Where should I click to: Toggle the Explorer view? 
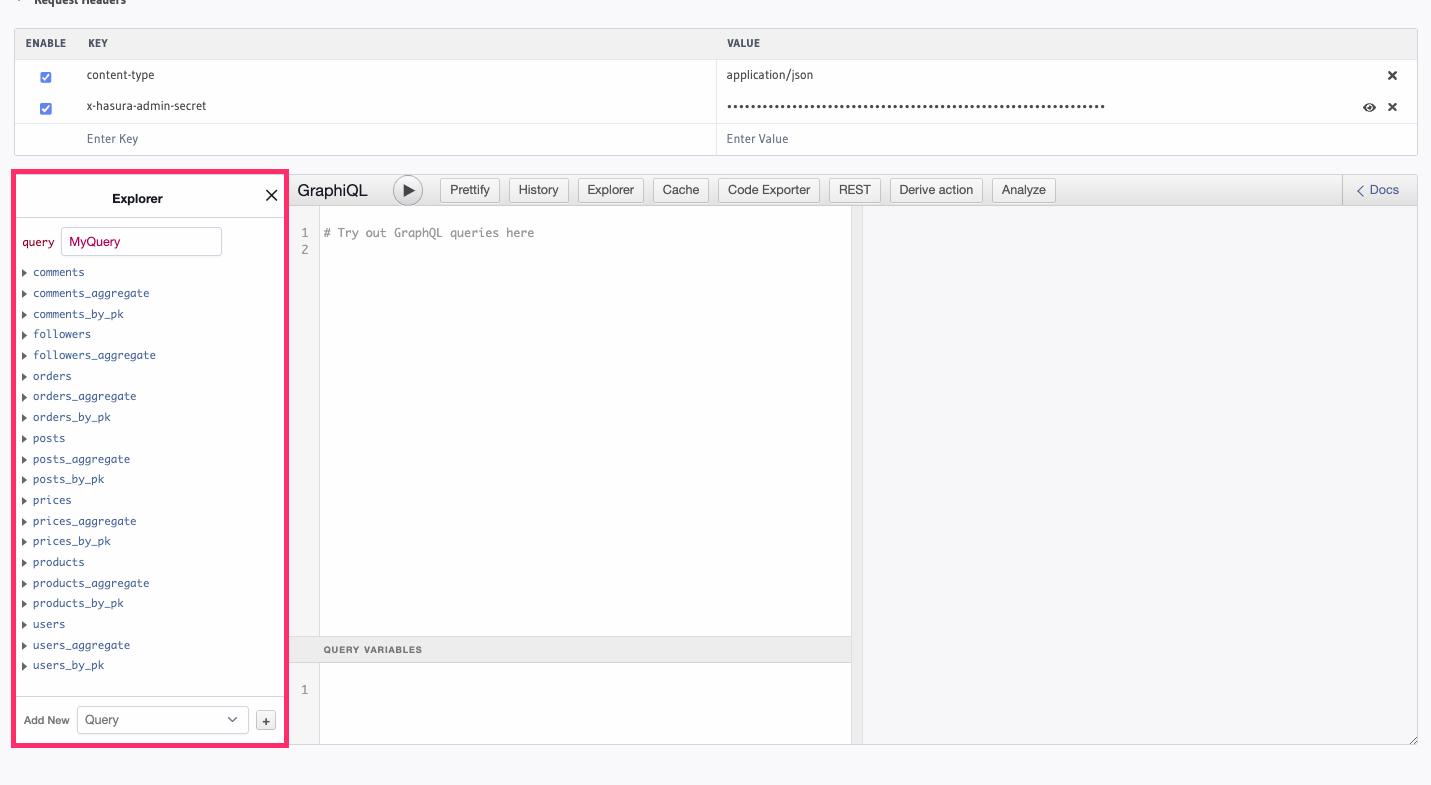pos(610,189)
